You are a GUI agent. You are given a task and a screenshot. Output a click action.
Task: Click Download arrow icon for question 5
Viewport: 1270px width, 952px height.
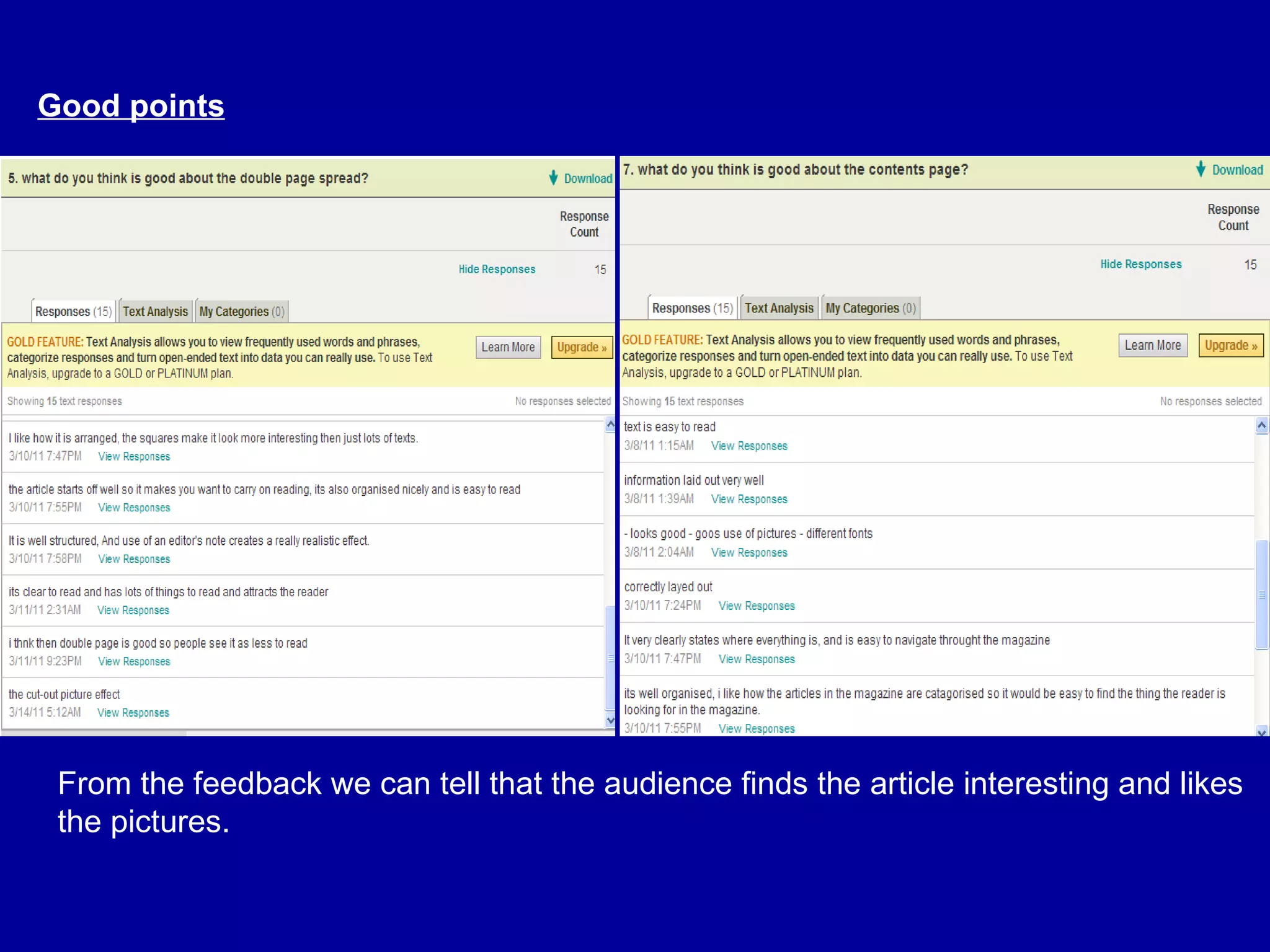coord(554,178)
